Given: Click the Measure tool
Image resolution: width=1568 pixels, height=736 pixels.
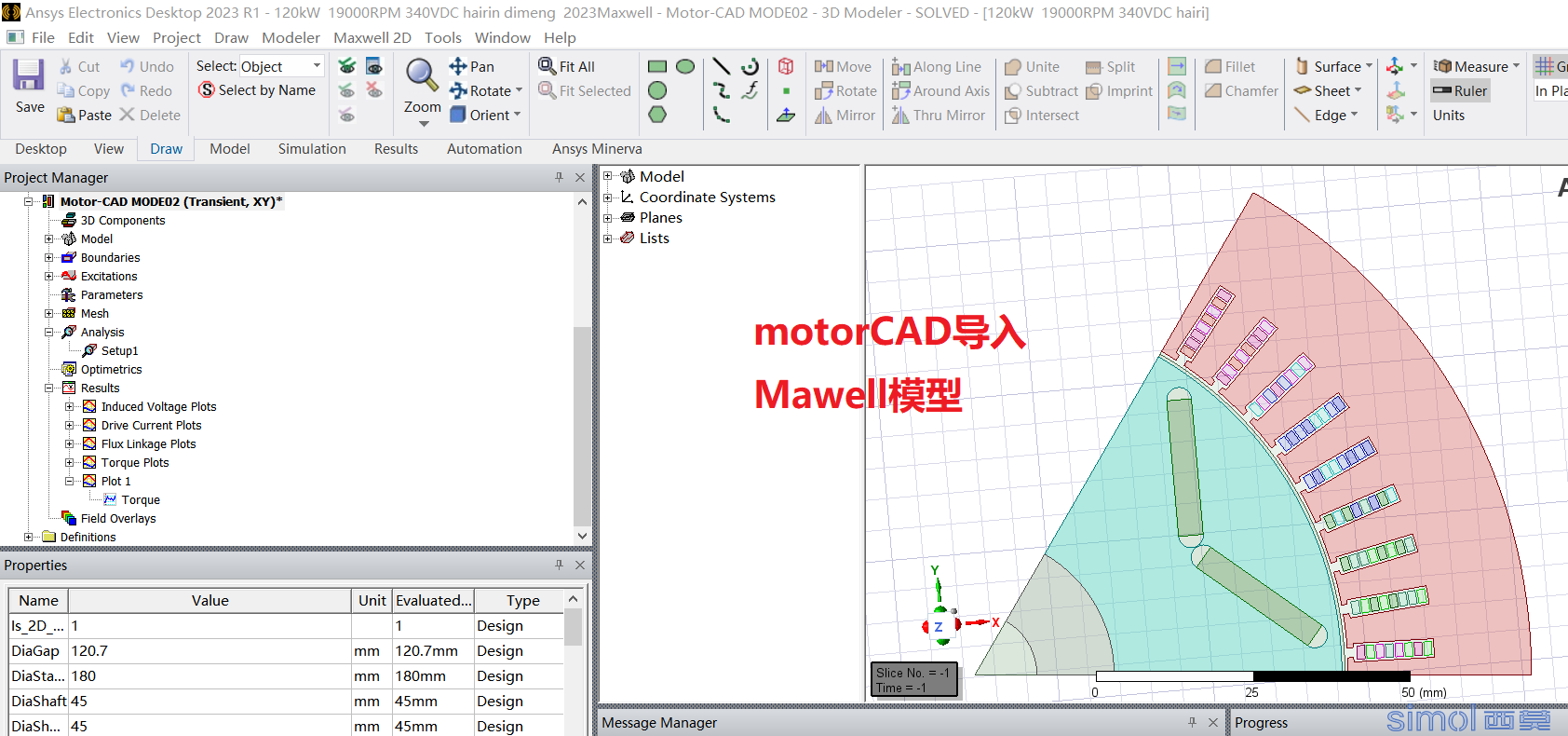Looking at the screenshot, I should (x=1476, y=66).
